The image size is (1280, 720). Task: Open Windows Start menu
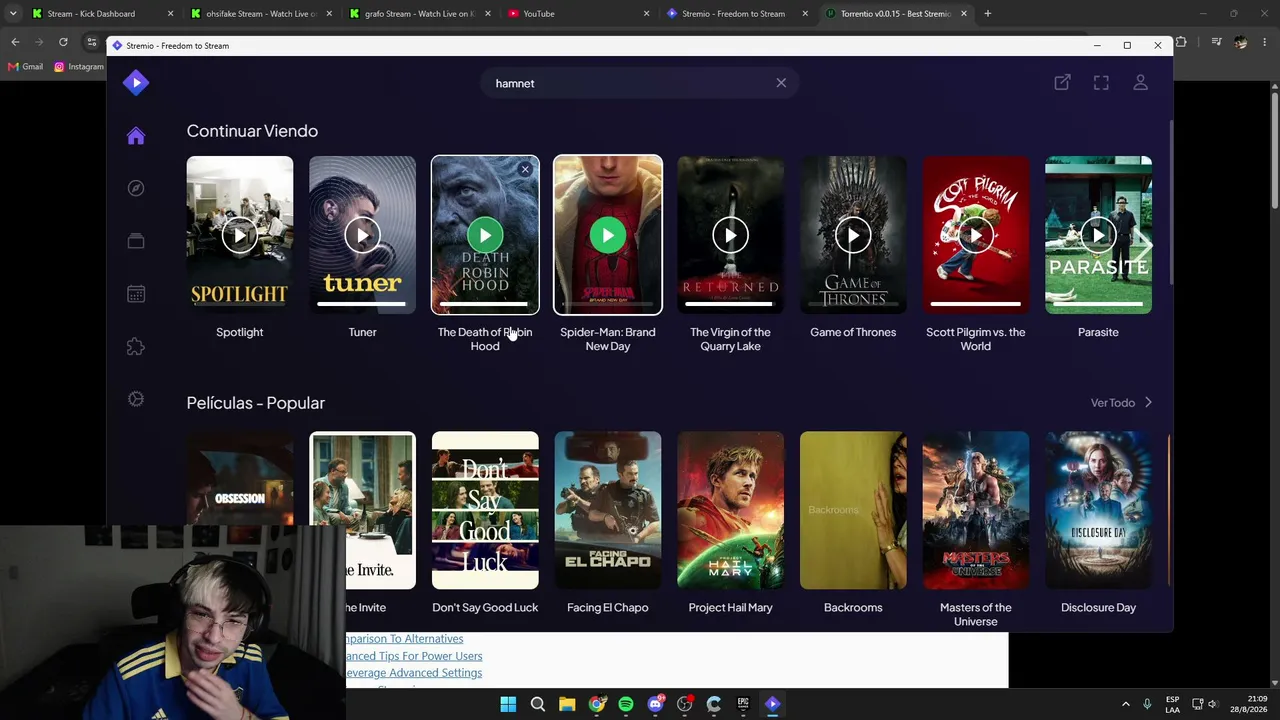pos(508,704)
